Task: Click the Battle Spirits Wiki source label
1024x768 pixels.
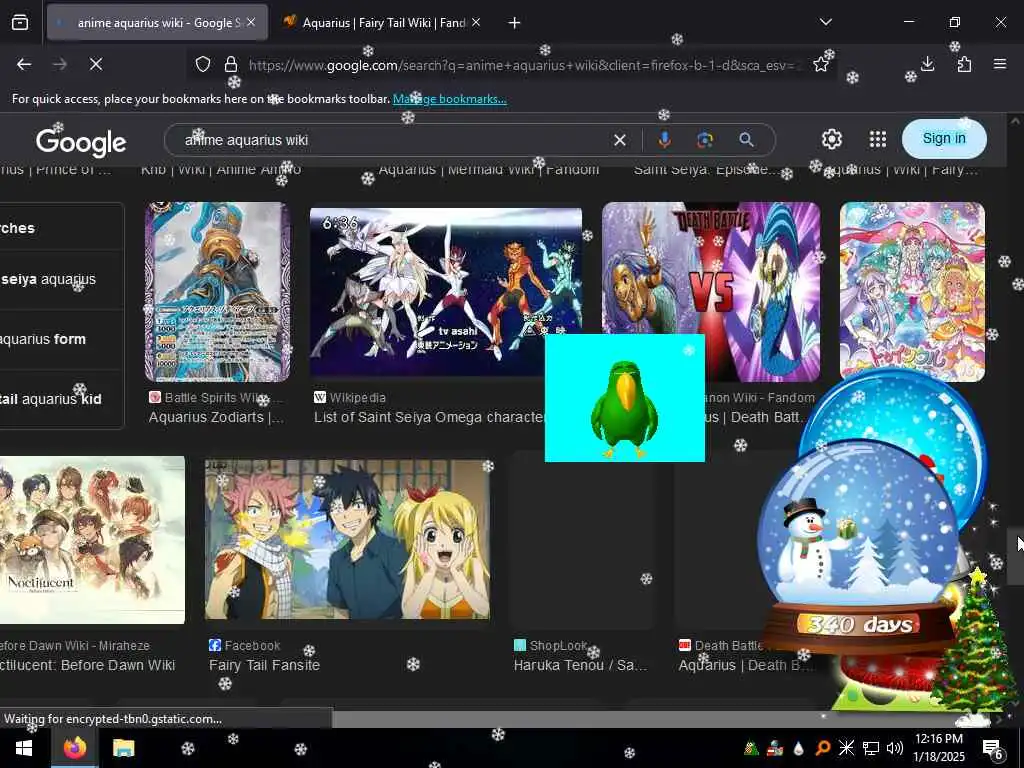Action: coord(216,398)
